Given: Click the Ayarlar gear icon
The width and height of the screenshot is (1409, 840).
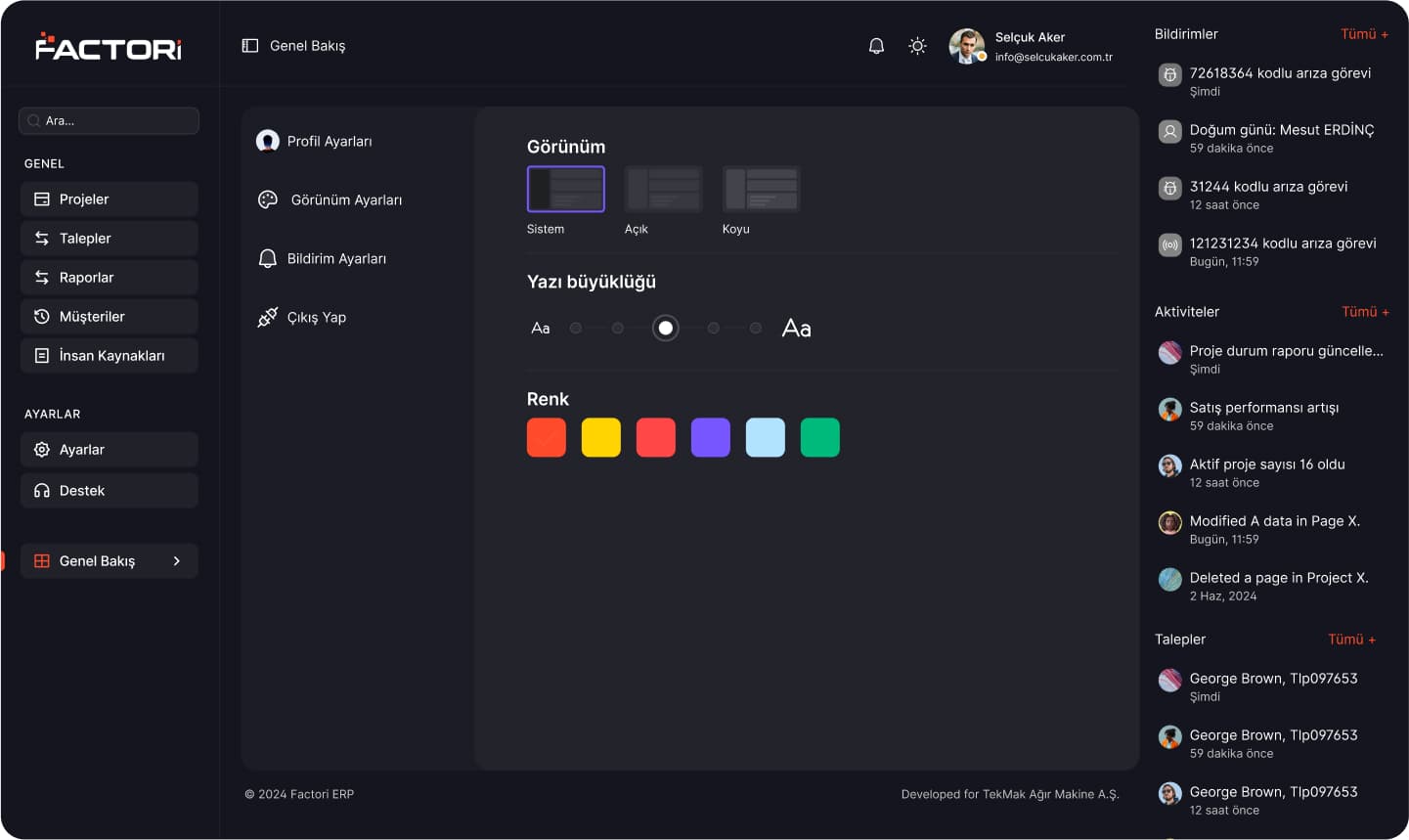Looking at the screenshot, I should pyautogui.click(x=42, y=450).
